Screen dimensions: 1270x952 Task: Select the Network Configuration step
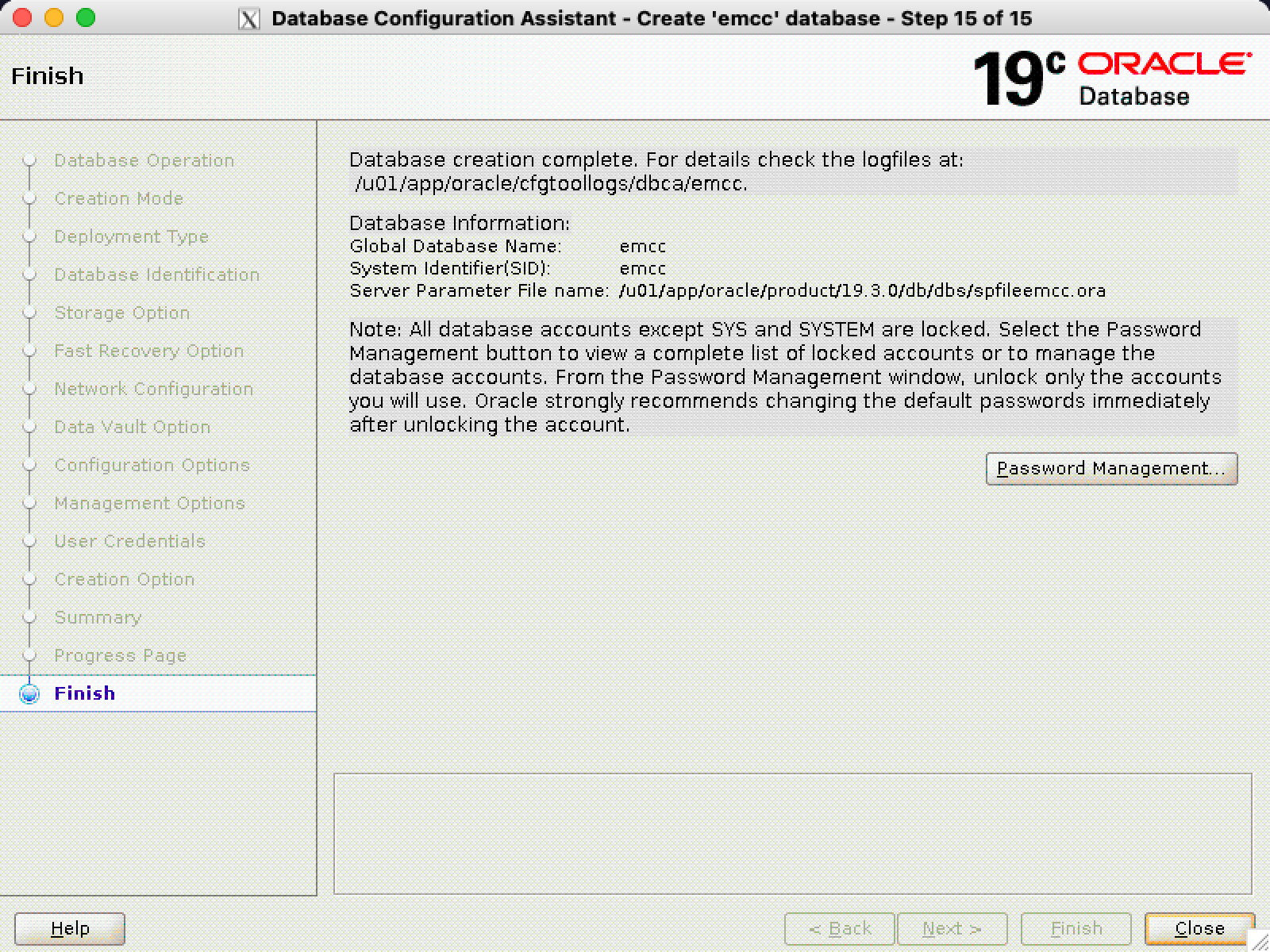tap(153, 390)
